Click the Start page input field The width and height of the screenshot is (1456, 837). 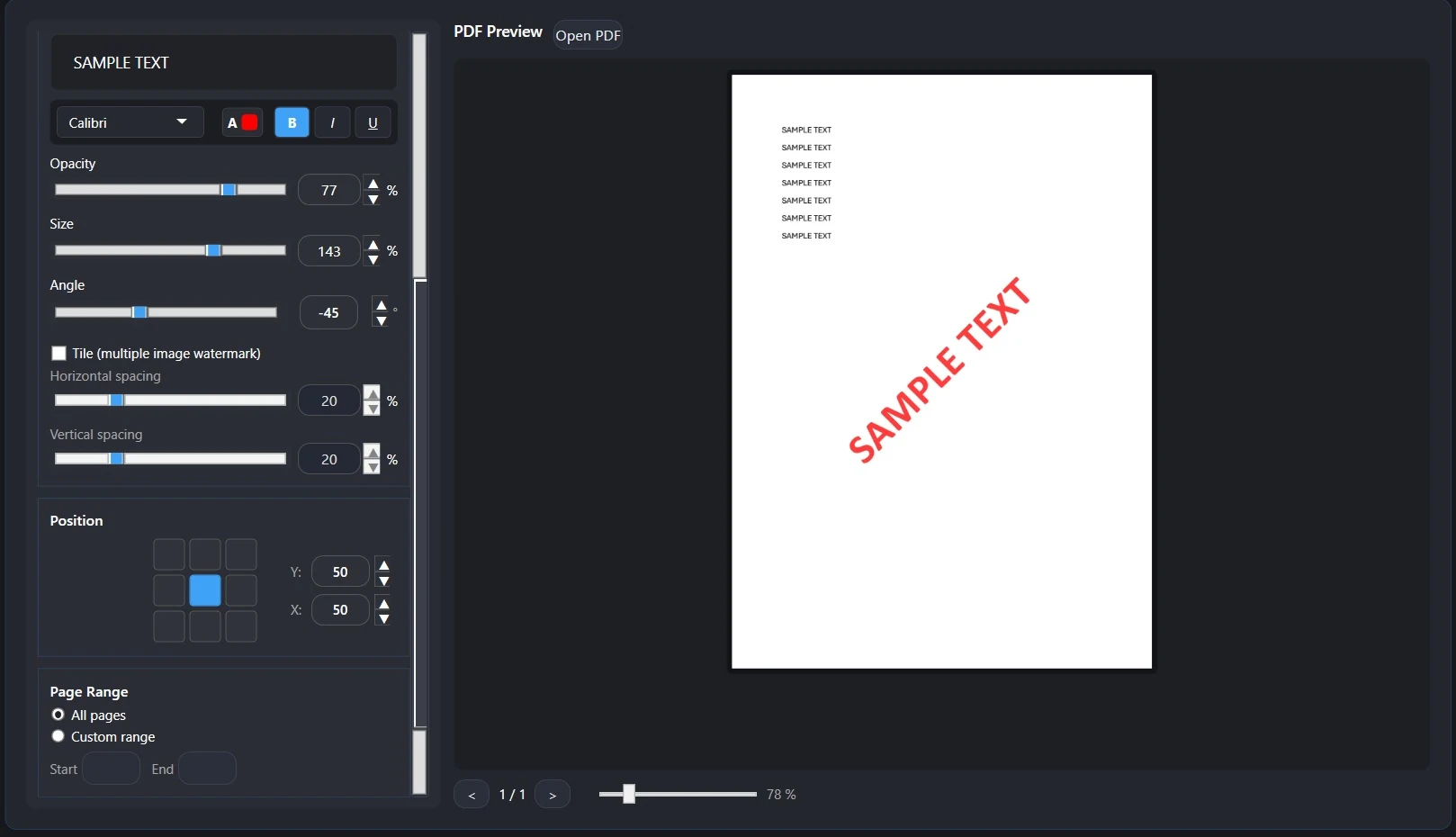pyautogui.click(x=111, y=768)
